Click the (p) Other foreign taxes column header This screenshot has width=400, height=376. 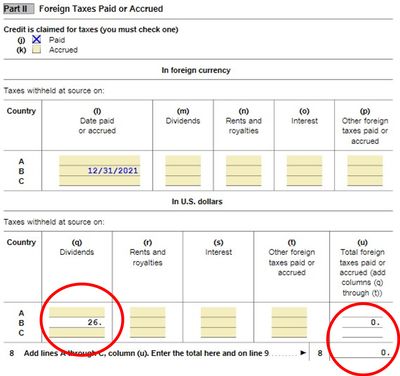click(365, 126)
